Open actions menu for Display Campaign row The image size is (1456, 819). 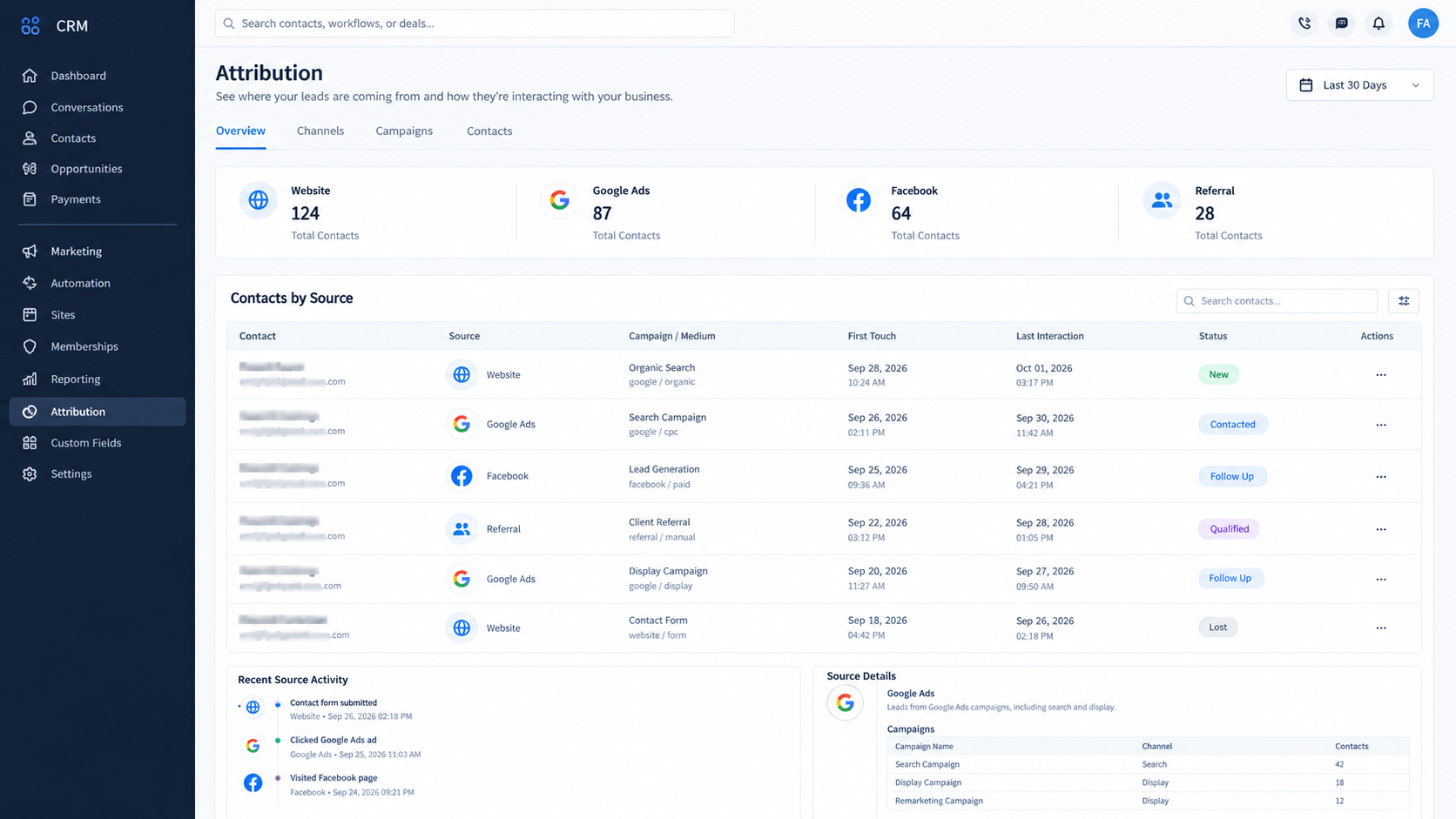click(x=1381, y=579)
